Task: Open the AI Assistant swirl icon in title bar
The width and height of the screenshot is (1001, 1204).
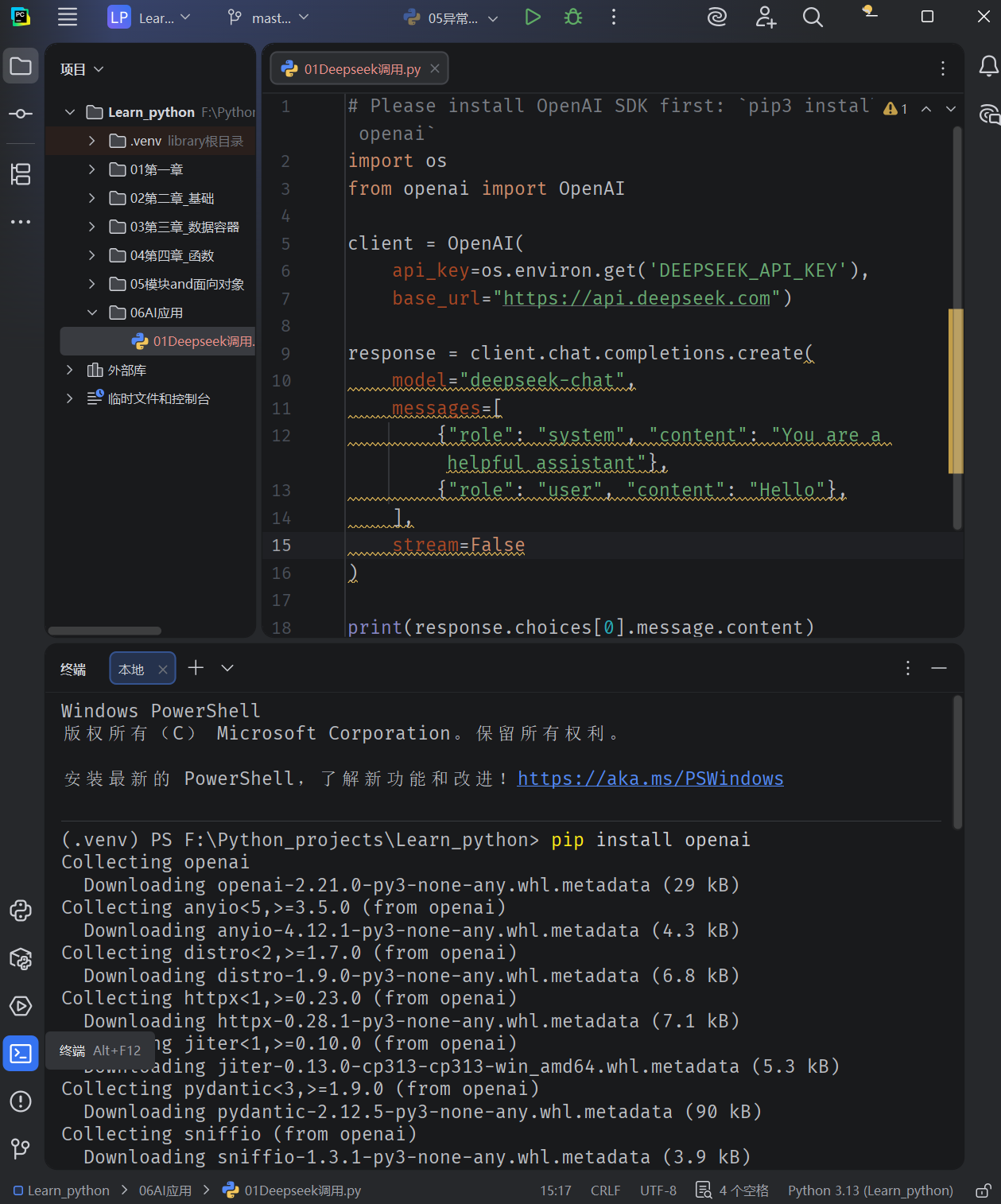Action: pyautogui.click(x=717, y=17)
